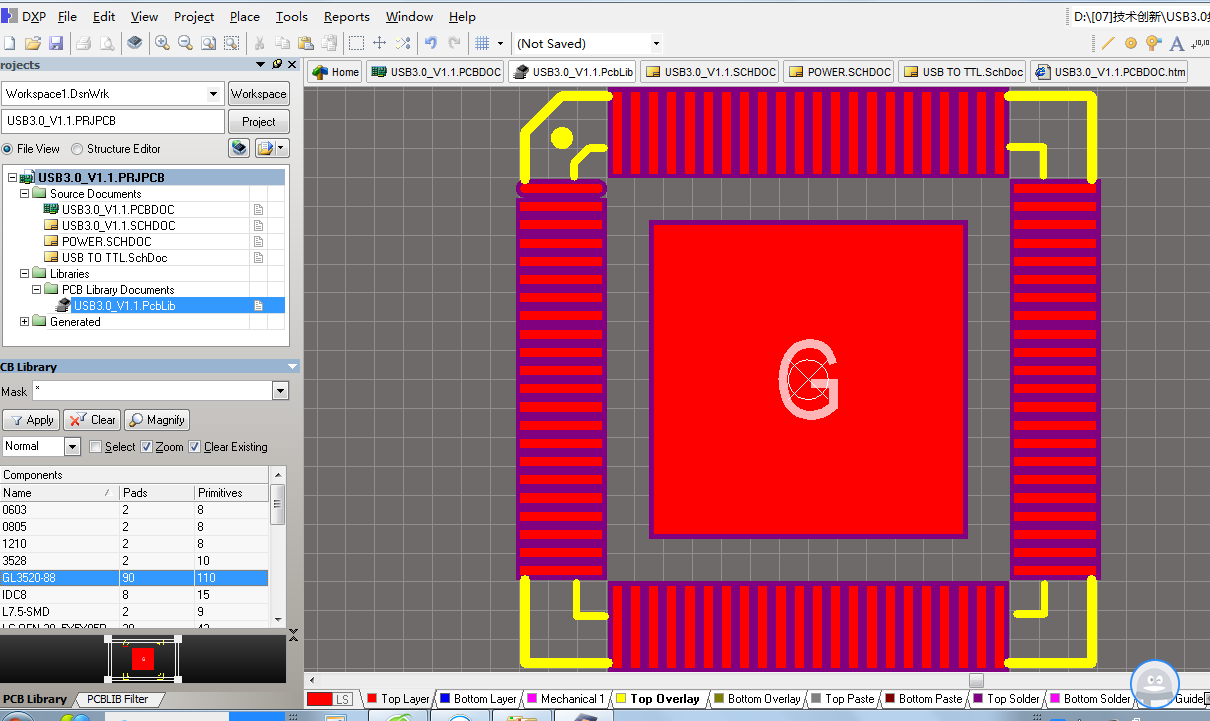The width and height of the screenshot is (1210, 721).
Task: Click the Paste clipboard icon
Action: click(x=305, y=43)
